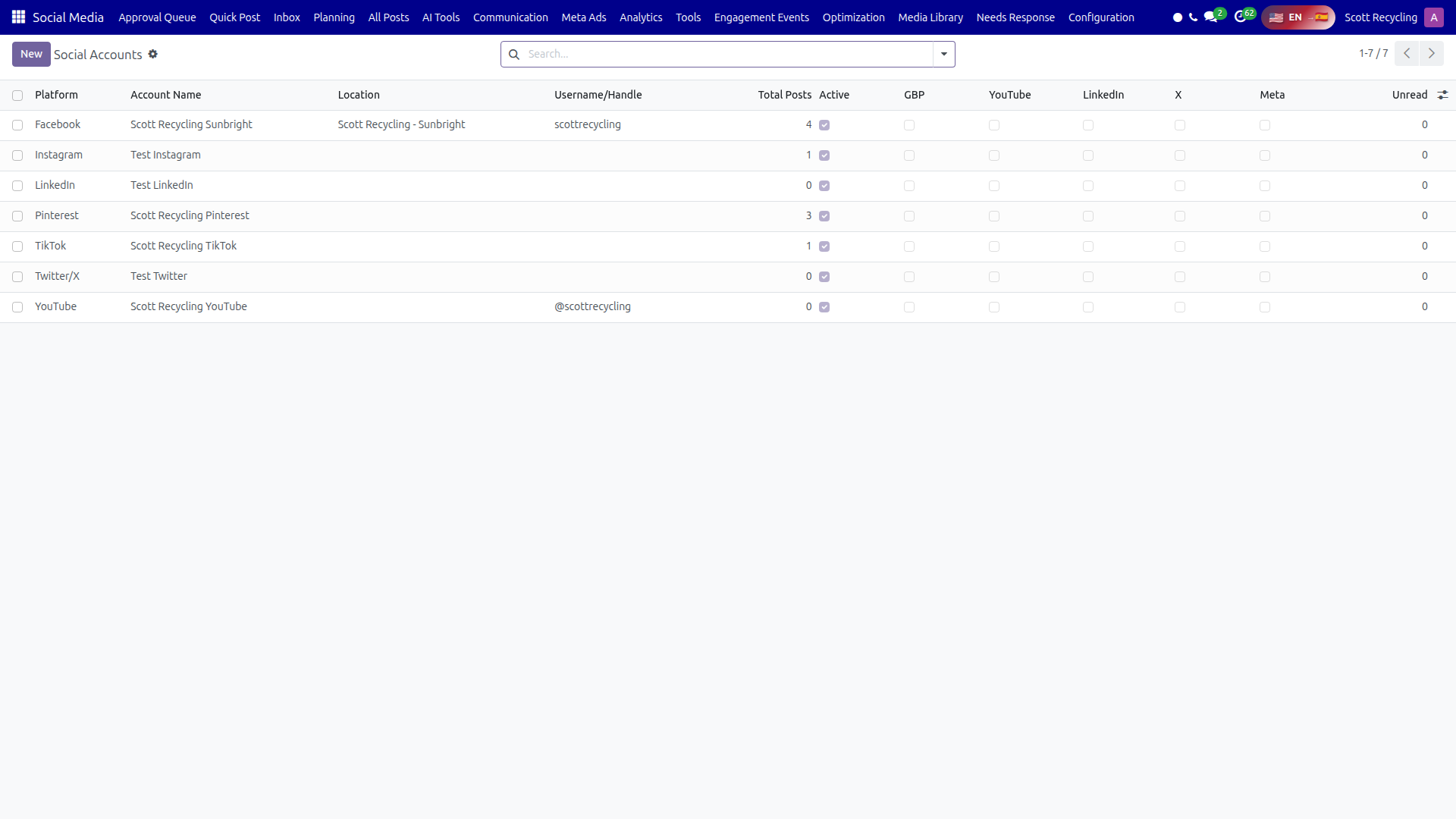Go to previous page of records
The image size is (1456, 819).
1407,53
